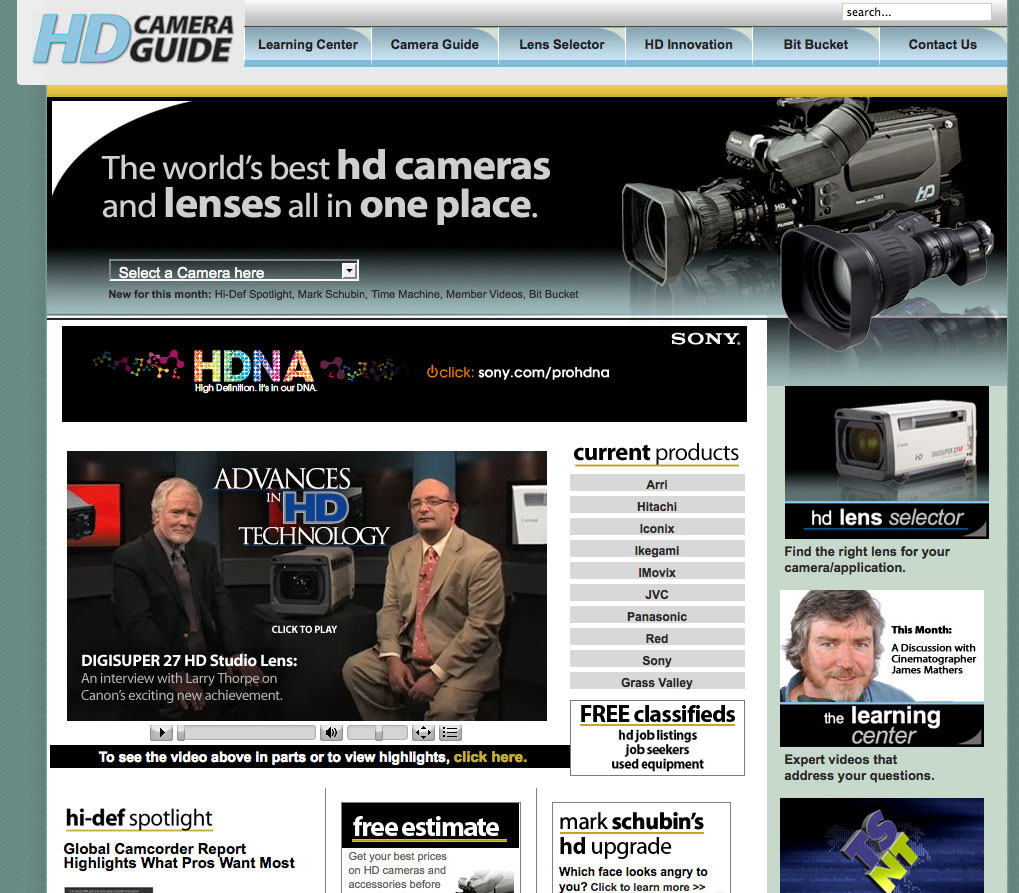The height and width of the screenshot is (893, 1019).
Task: Open the Lens Selector tab
Action: (x=561, y=45)
